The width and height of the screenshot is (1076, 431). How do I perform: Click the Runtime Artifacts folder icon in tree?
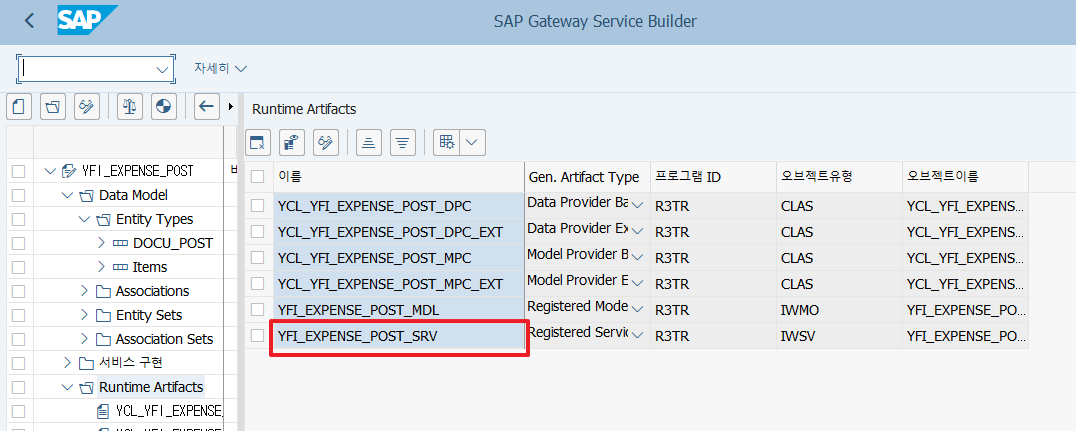pos(86,388)
